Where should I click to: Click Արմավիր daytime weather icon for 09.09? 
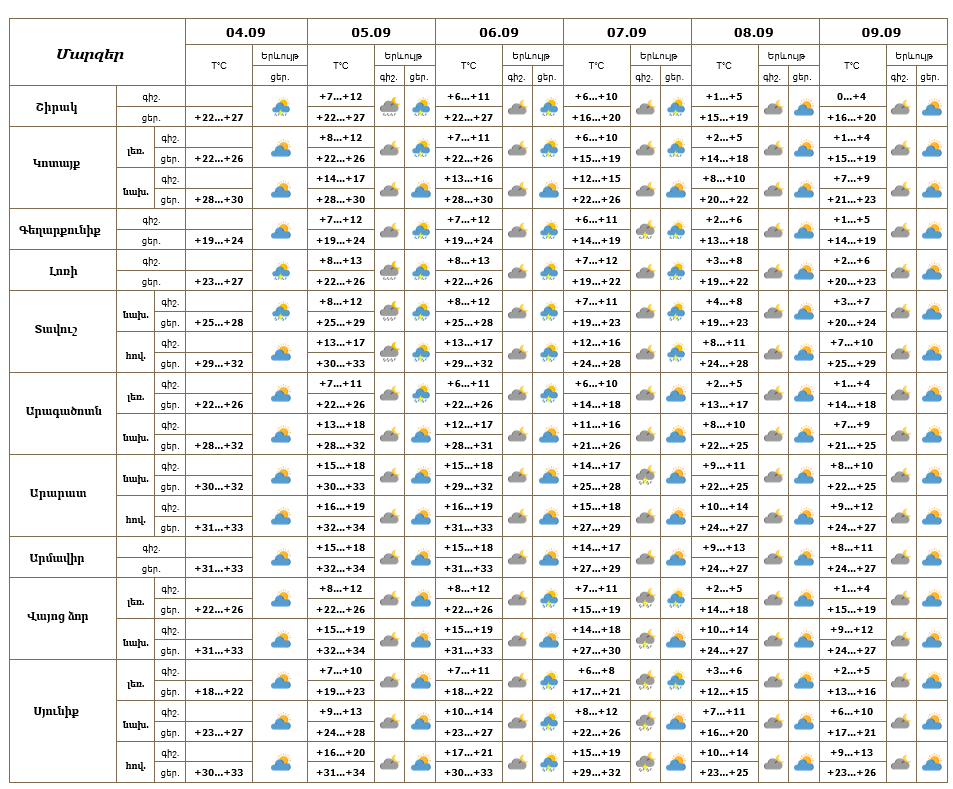tap(931, 558)
